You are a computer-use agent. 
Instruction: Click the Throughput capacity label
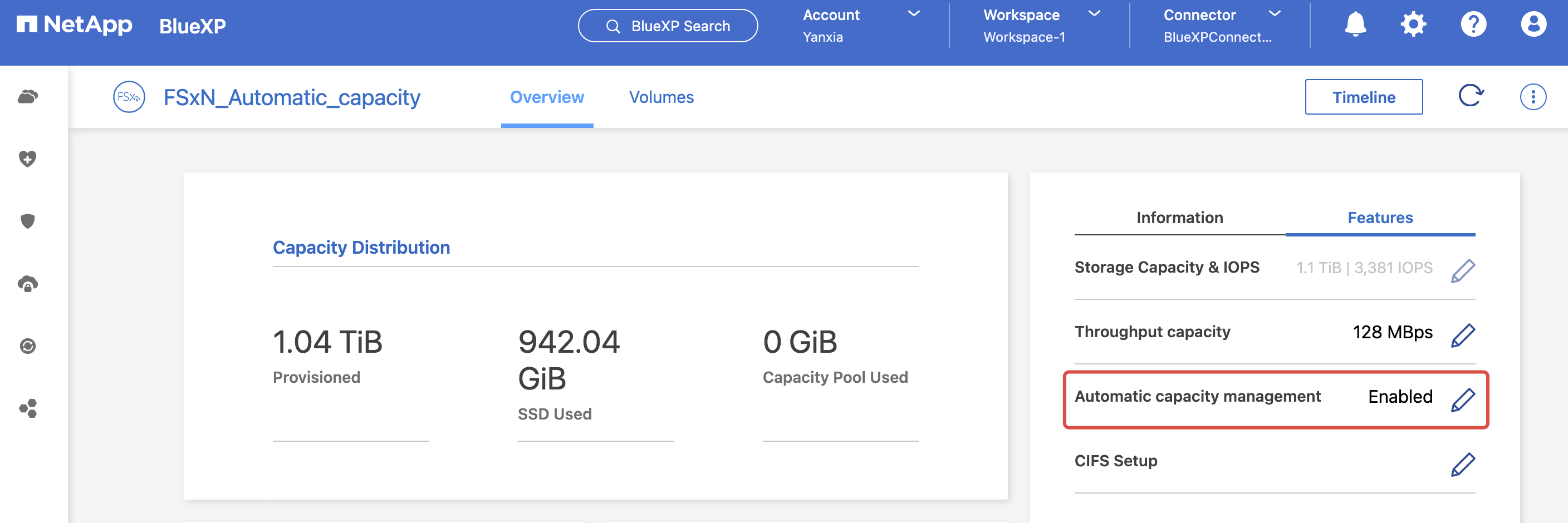pos(1152,332)
